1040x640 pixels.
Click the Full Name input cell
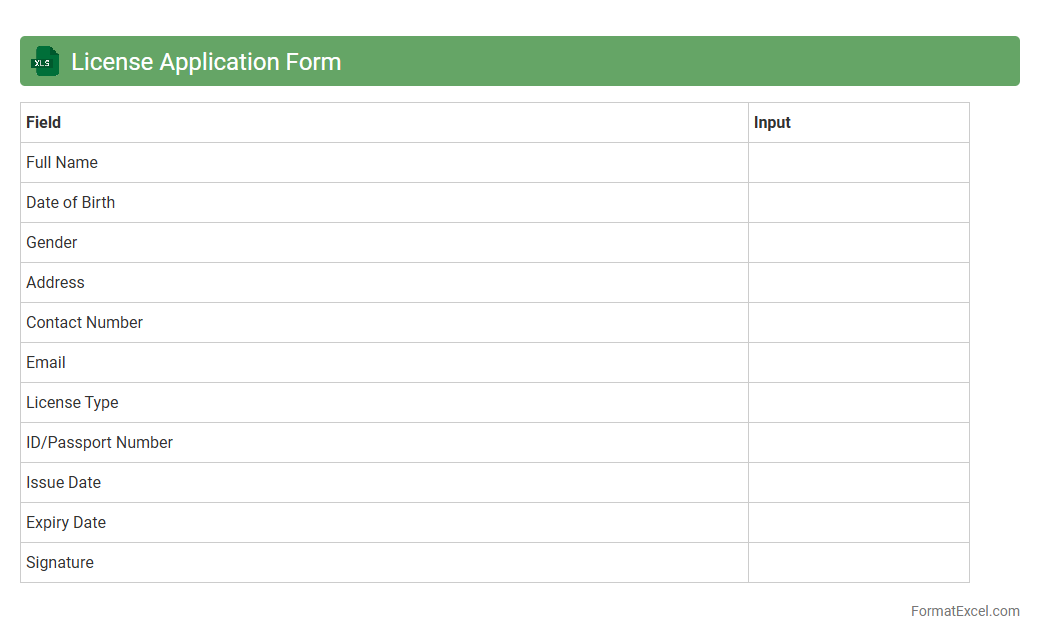(858, 163)
